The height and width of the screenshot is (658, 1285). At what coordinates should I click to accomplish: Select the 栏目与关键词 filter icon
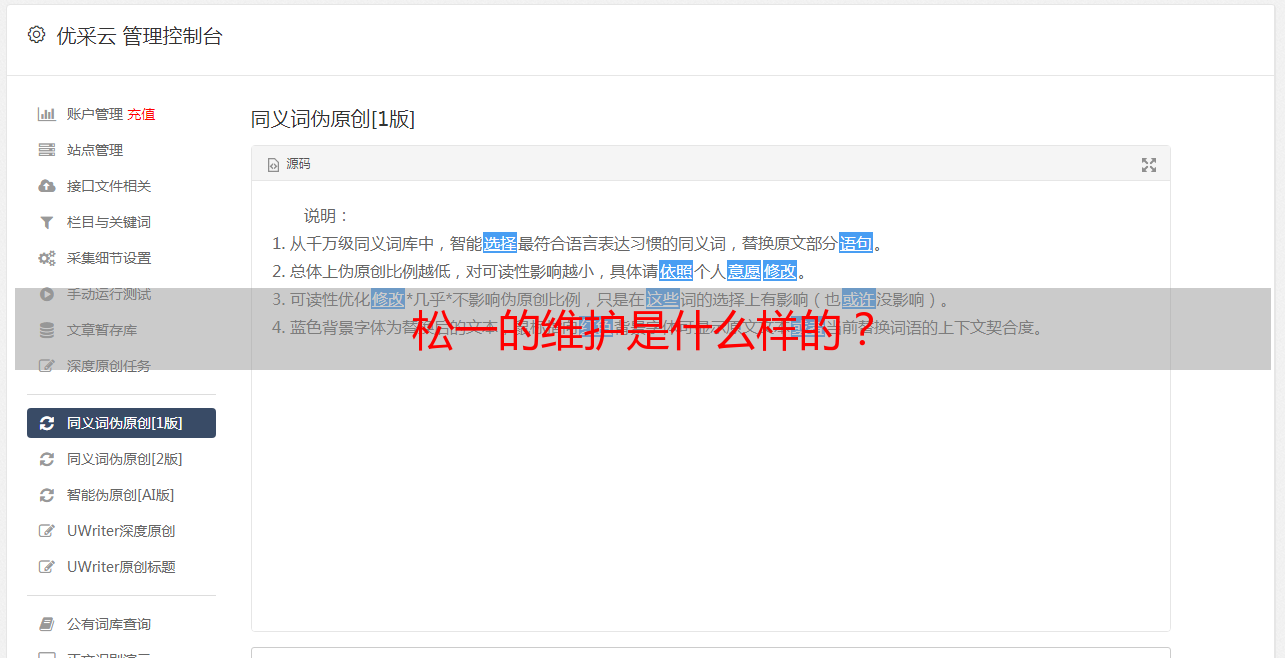point(46,222)
